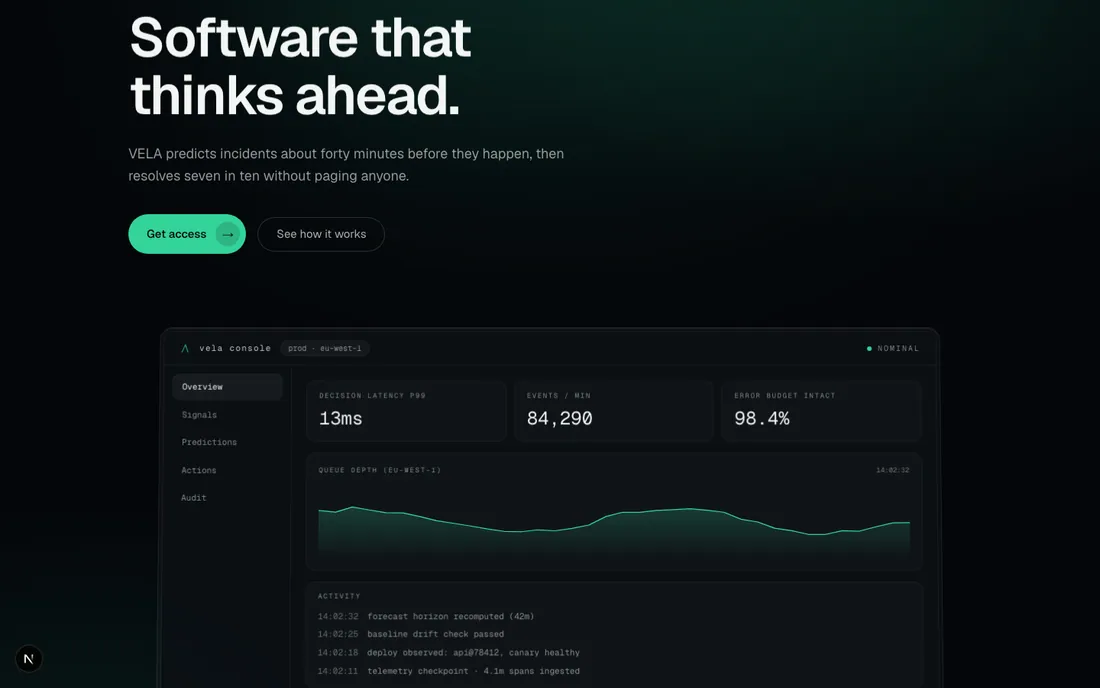This screenshot has height=688, width=1100.
Task: Click the 14:02:32 timestamp on the chart panel
Action: click(x=892, y=470)
